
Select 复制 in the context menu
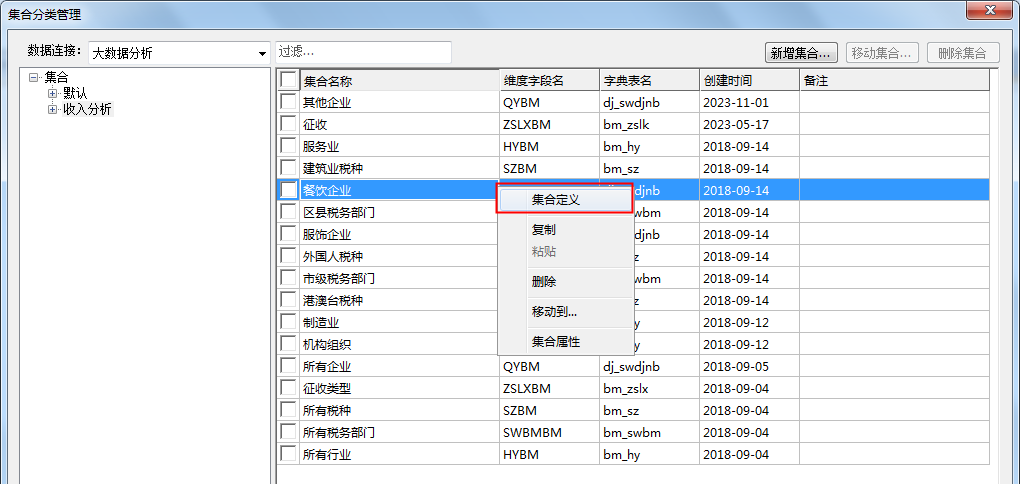click(x=544, y=230)
